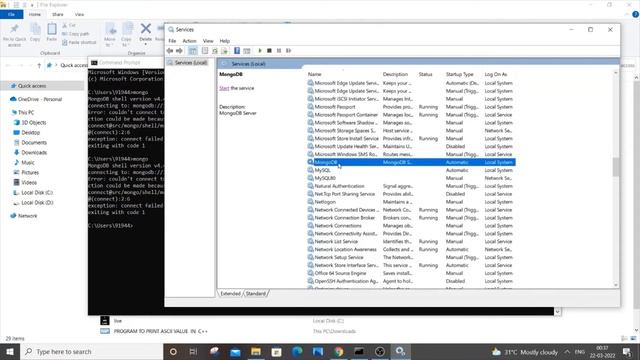Select the MySQL service row

(411, 170)
